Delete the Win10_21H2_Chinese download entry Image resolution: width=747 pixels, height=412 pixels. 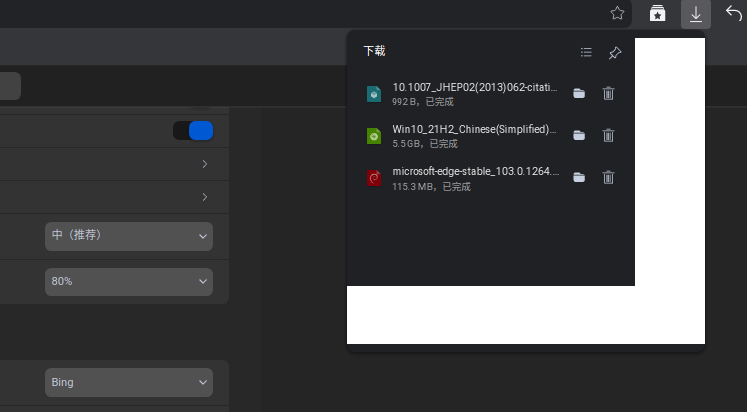pos(608,135)
